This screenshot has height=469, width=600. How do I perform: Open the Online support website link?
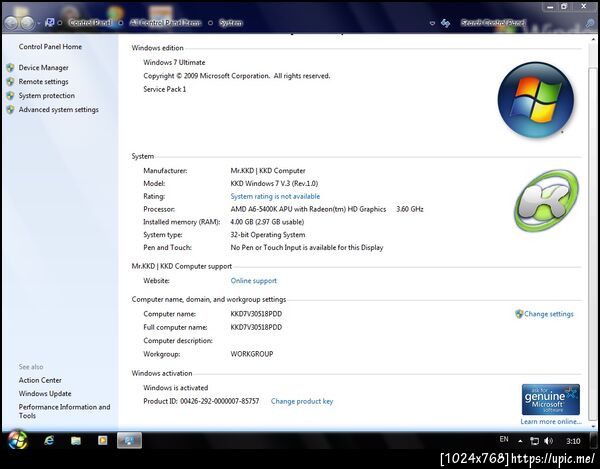tap(253, 281)
